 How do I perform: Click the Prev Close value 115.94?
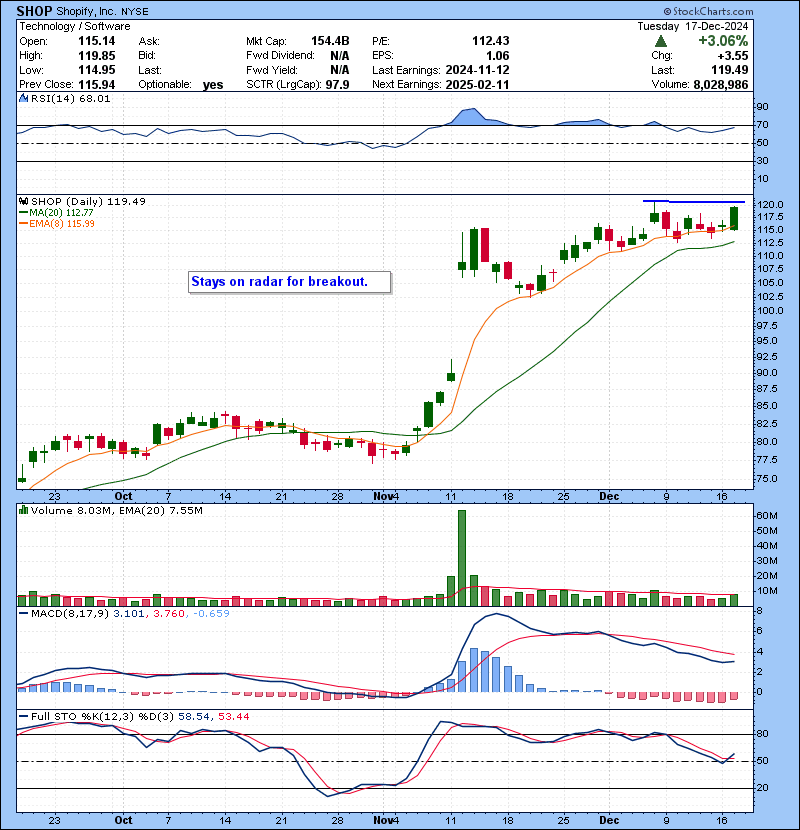[x=96, y=84]
